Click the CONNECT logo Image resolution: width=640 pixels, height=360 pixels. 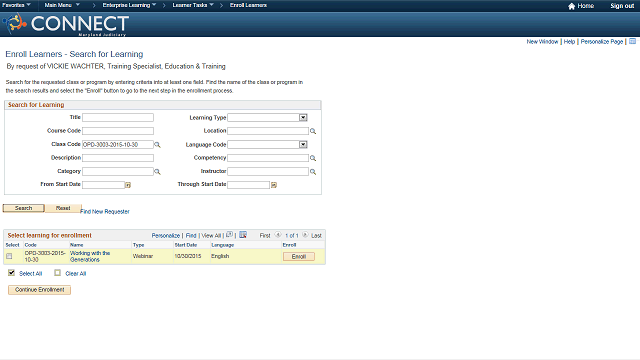pos(66,24)
